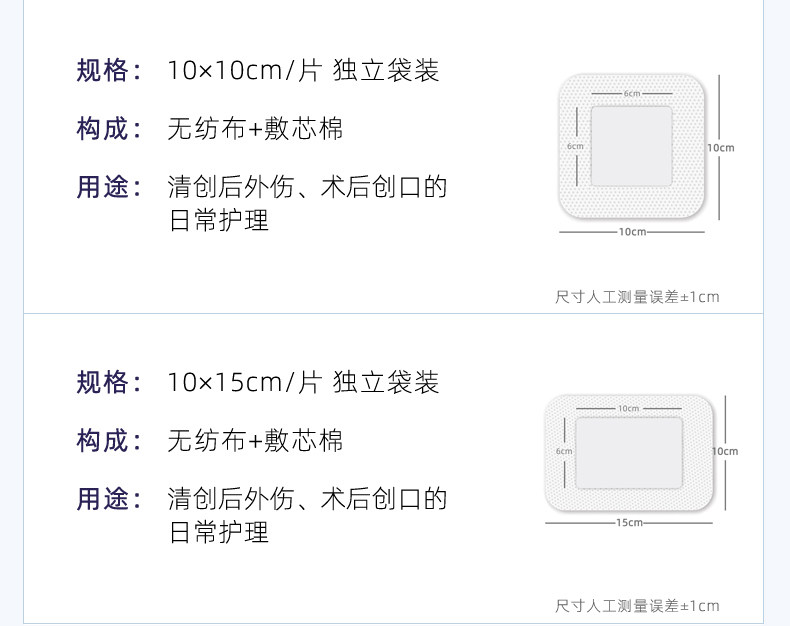The height and width of the screenshot is (626, 790).
Task: Click the measurement error note under the rectangular dressing
Action: point(637,606)
